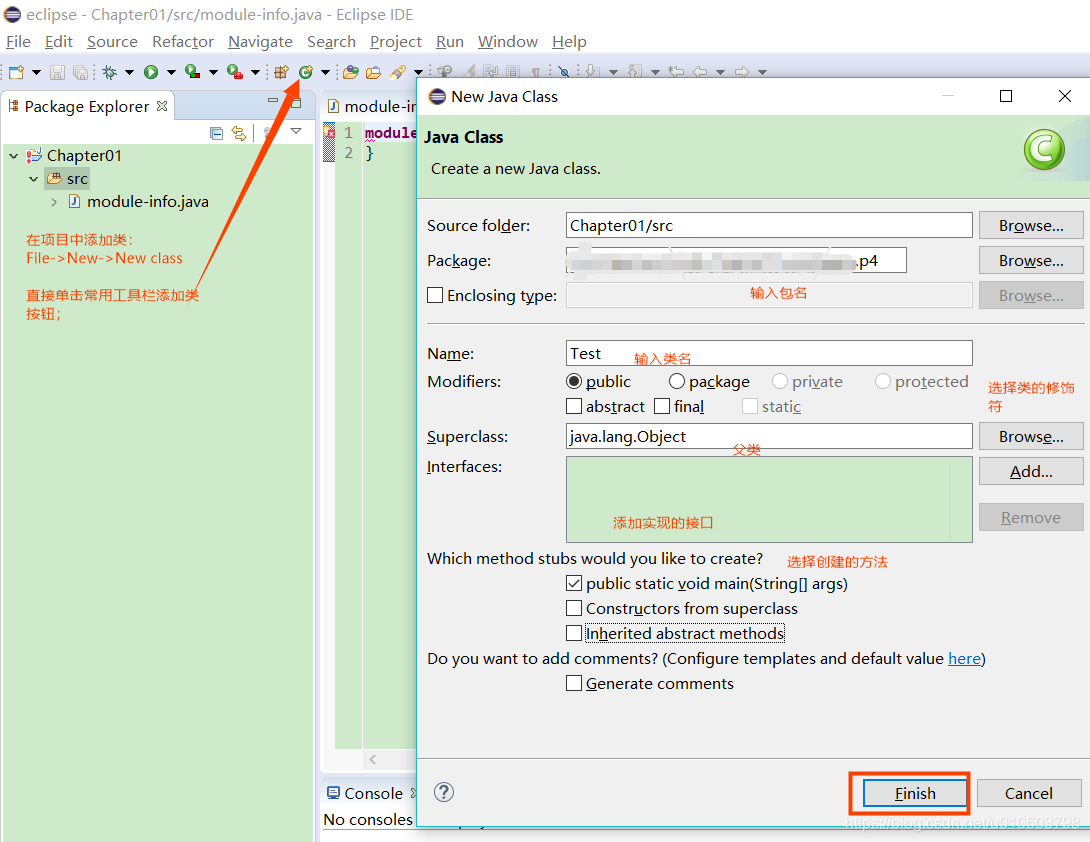Open Package Explorer view menu triangle

[296, 131]
